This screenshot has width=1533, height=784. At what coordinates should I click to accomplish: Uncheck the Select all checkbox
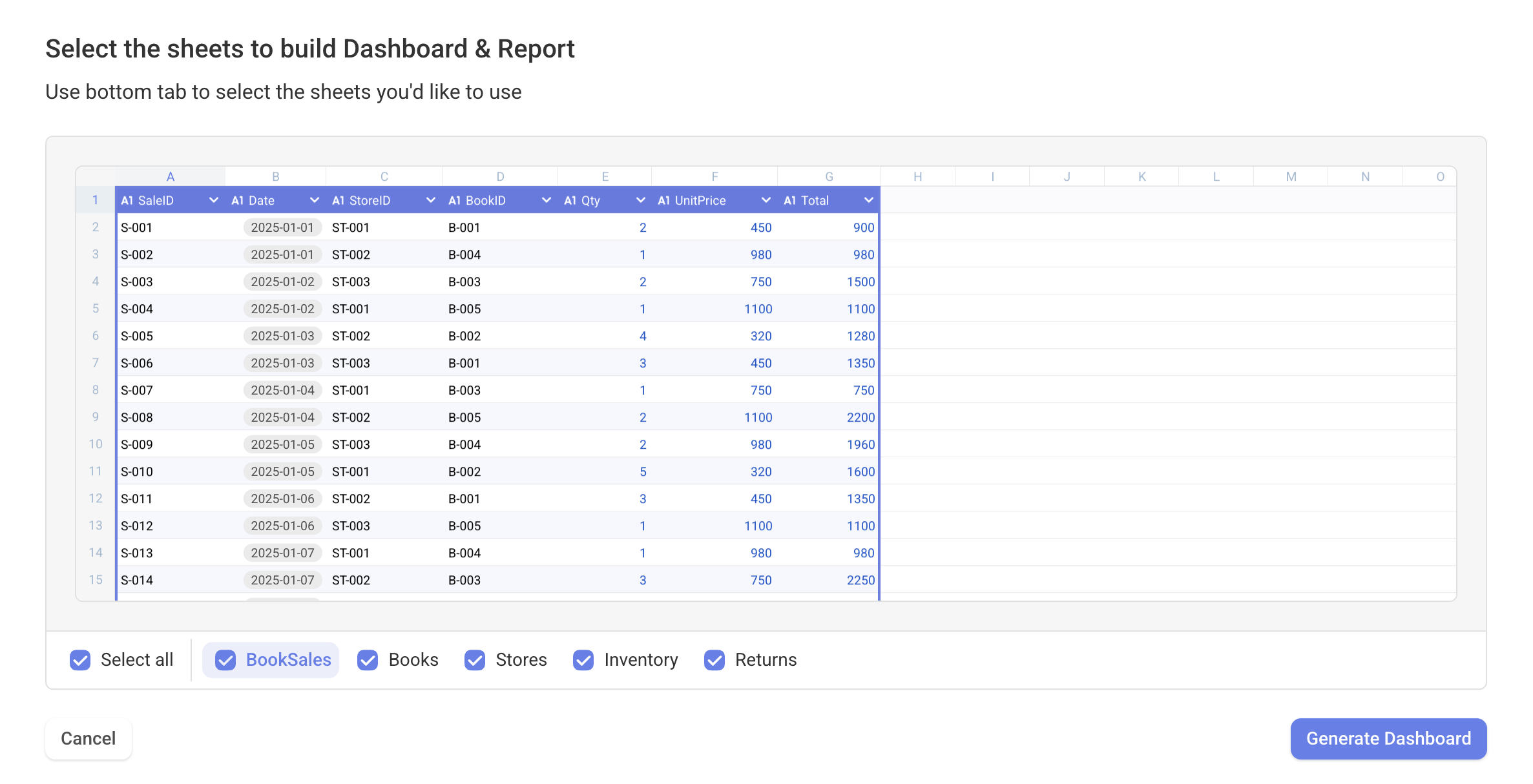80,659
